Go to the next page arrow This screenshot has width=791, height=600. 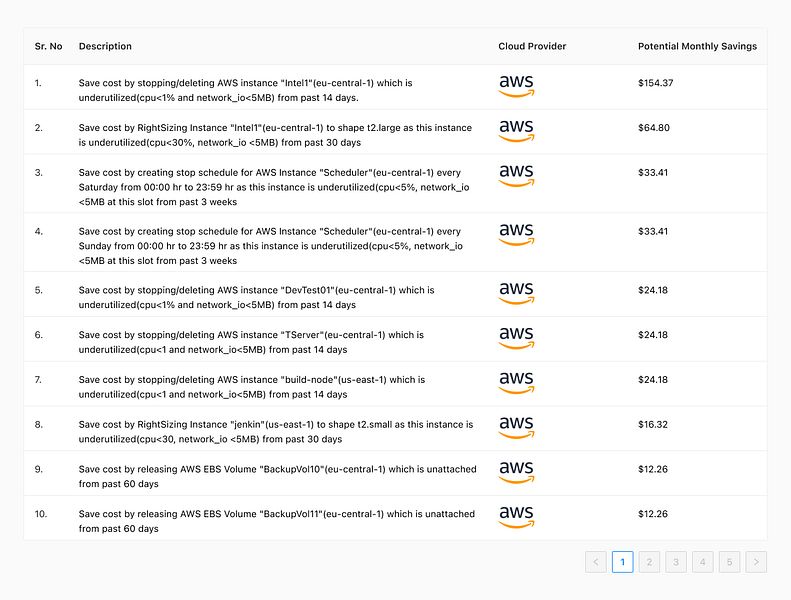point(756,562)
